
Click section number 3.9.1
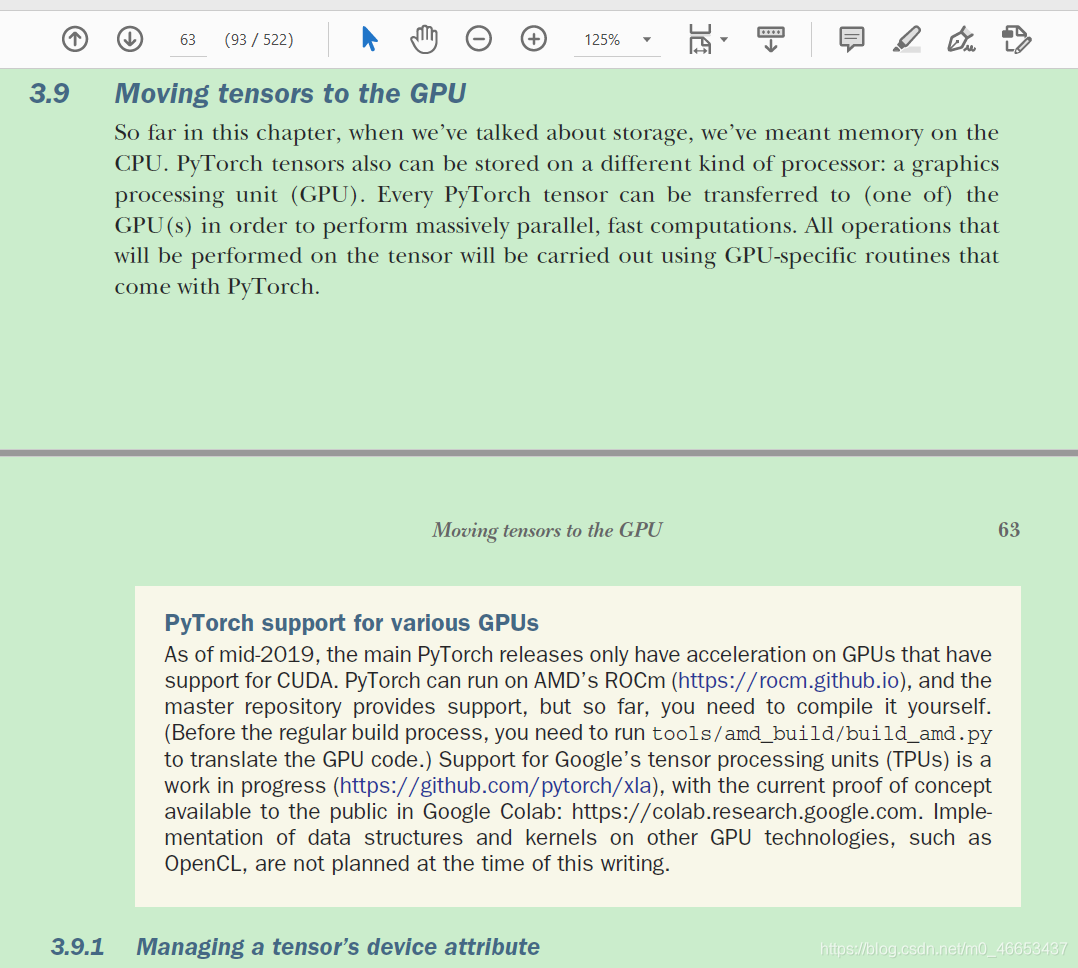pyautogui.click(x=77, y=947)
